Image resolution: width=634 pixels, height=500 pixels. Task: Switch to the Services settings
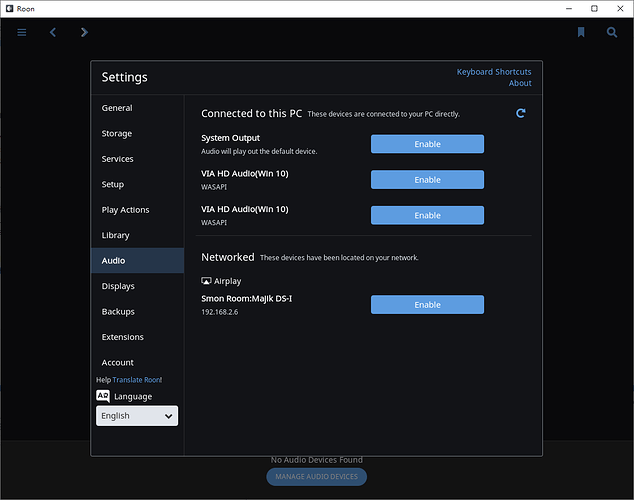pos(137,159)
